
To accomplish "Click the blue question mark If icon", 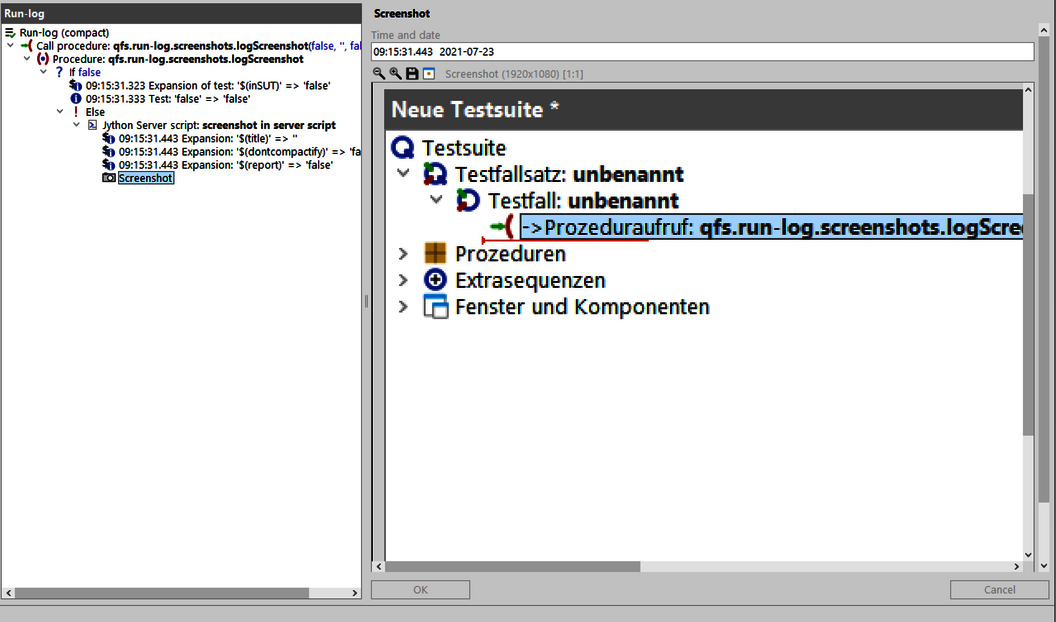I will (59, 72).
